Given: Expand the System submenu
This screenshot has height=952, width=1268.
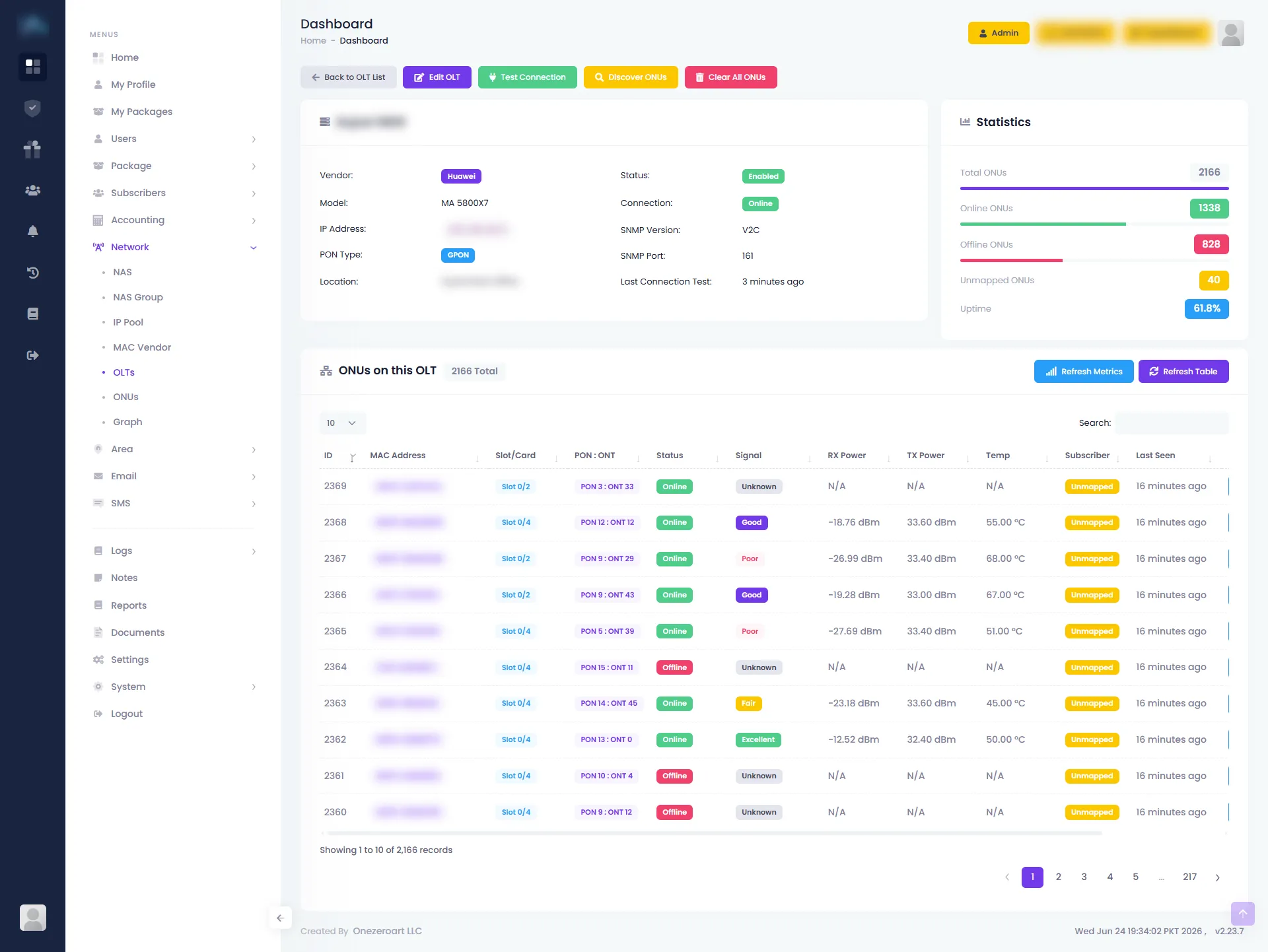Looking at the screenshot, I should (254, 687).
